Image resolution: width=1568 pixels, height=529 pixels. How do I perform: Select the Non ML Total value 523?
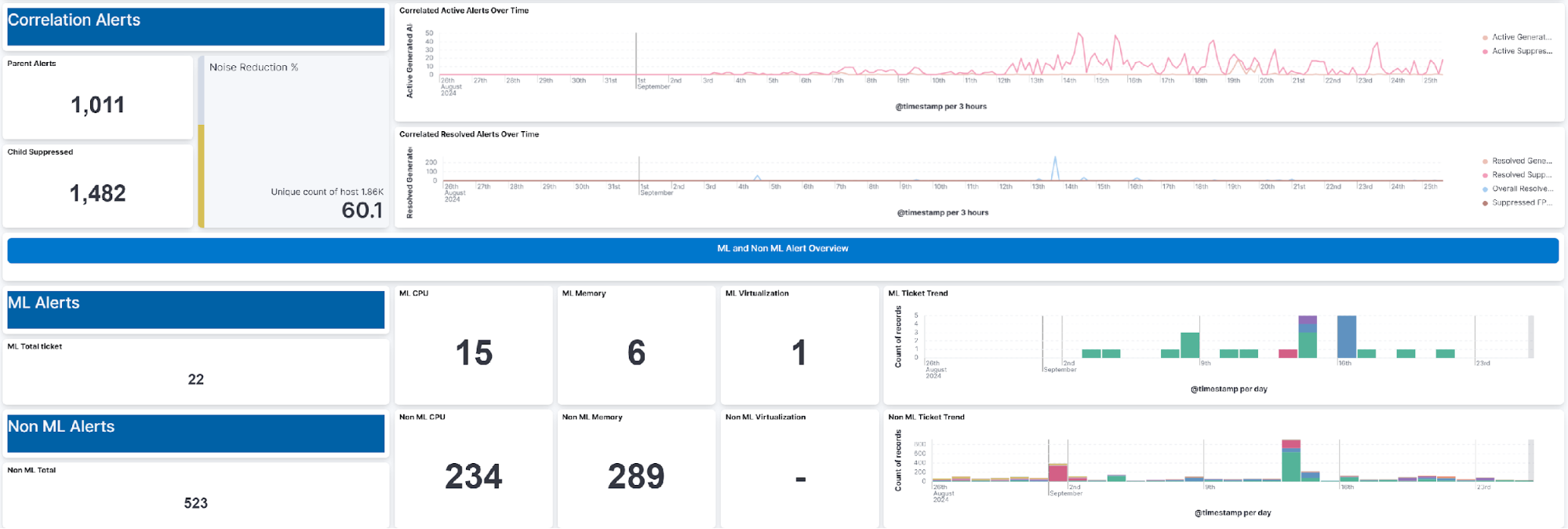tap(196, 503)
